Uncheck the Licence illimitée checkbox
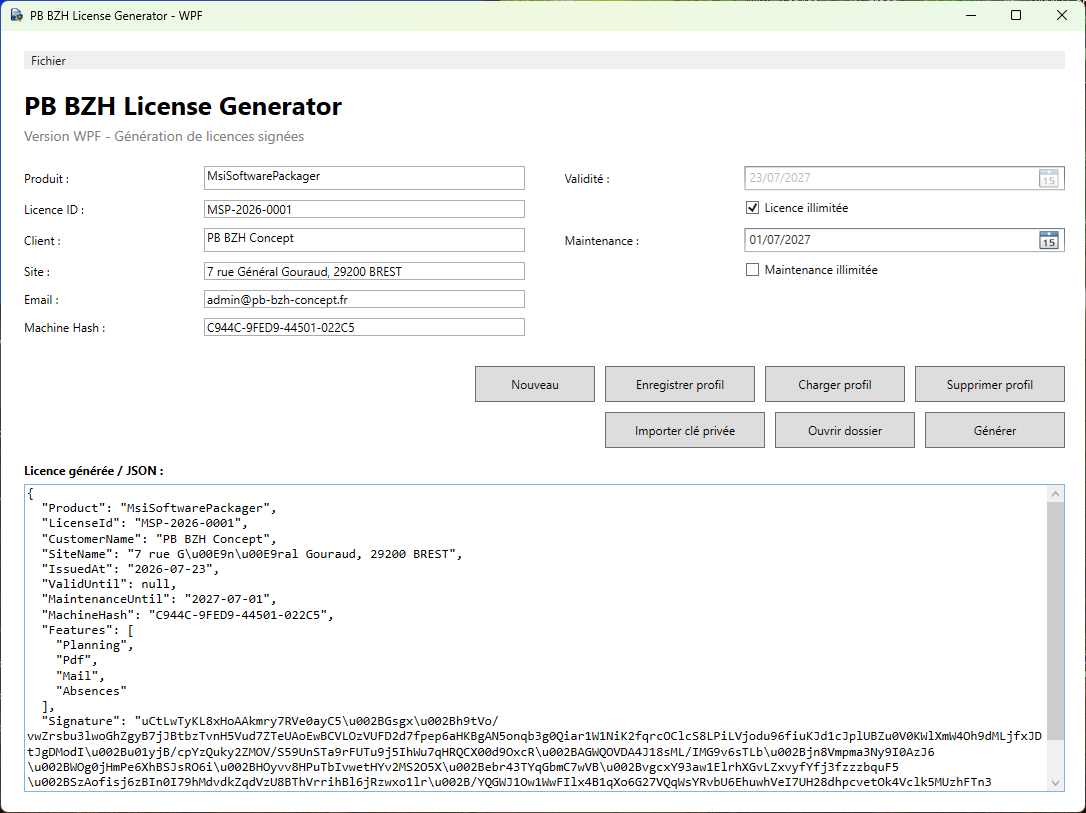 pos(752,208)
